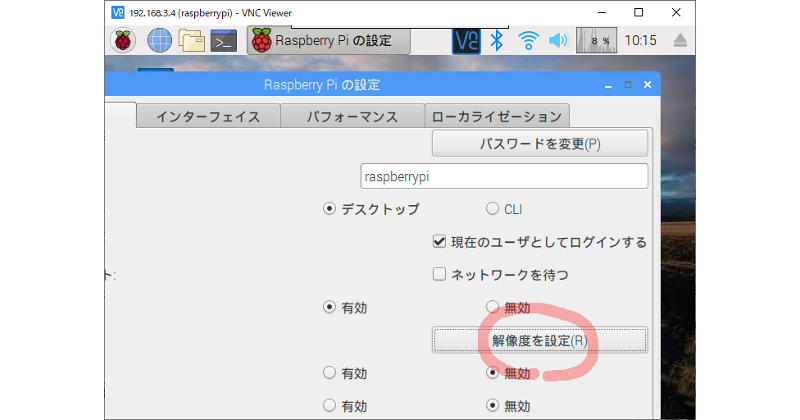Minimize the Raspberry Pi の設定 dialog
800x420 pixels.
(x=608, y=85)
